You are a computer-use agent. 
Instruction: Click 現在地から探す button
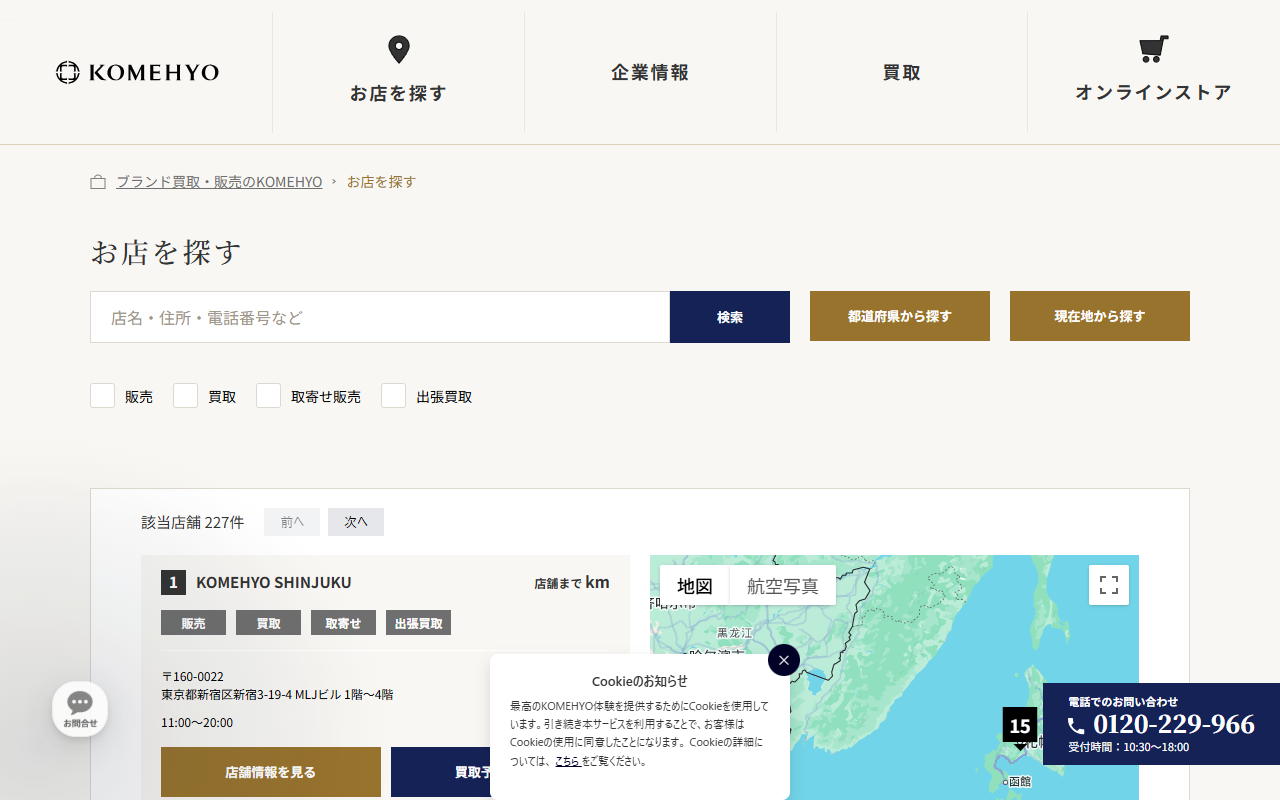point(1100,316)
